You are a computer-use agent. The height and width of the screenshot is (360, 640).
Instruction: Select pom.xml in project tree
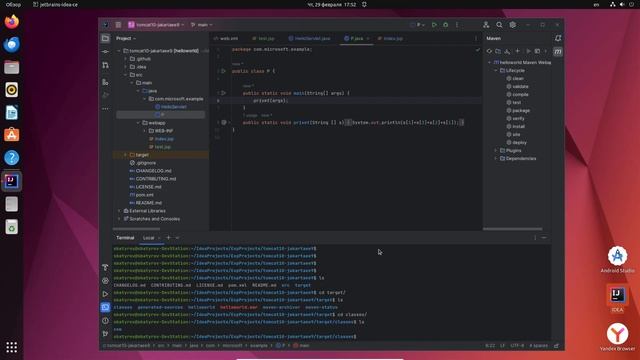[x=142, y=195]
